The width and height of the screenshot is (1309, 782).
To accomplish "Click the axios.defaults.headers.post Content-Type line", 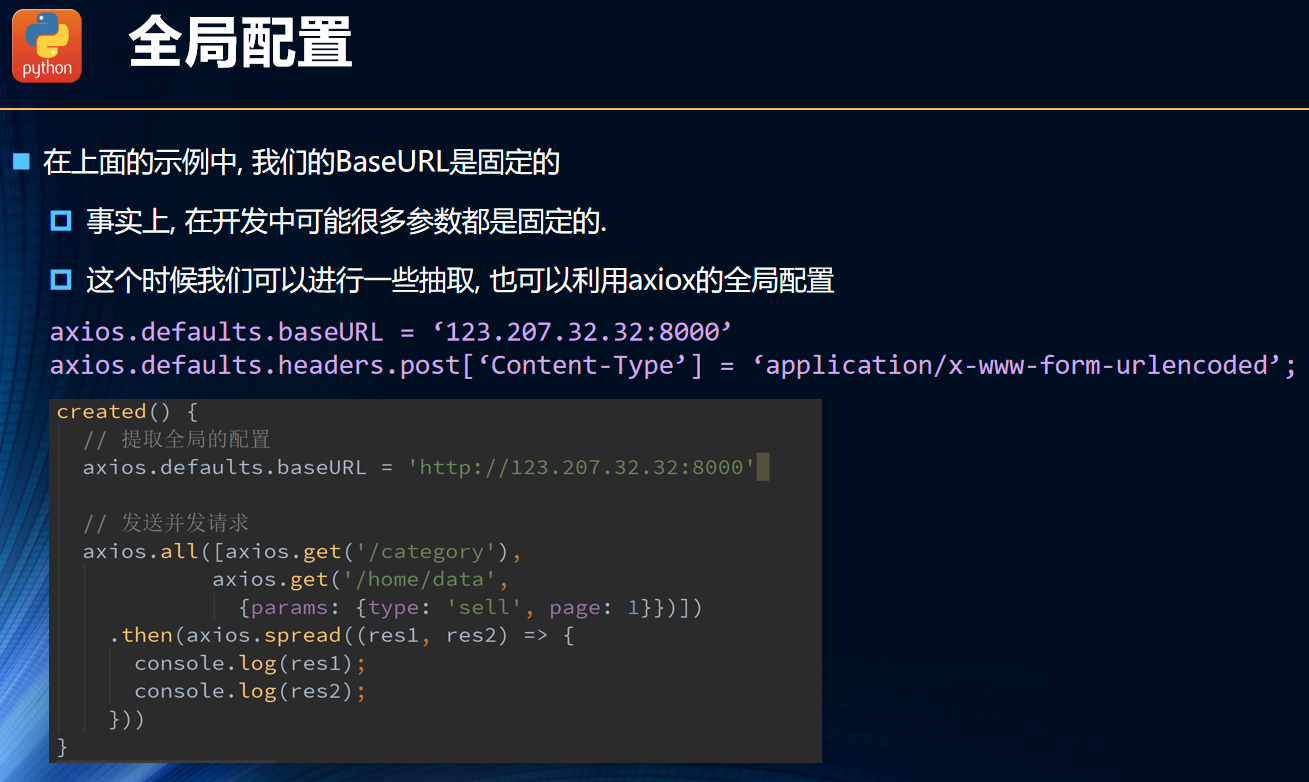I will [x=673, y=366].
